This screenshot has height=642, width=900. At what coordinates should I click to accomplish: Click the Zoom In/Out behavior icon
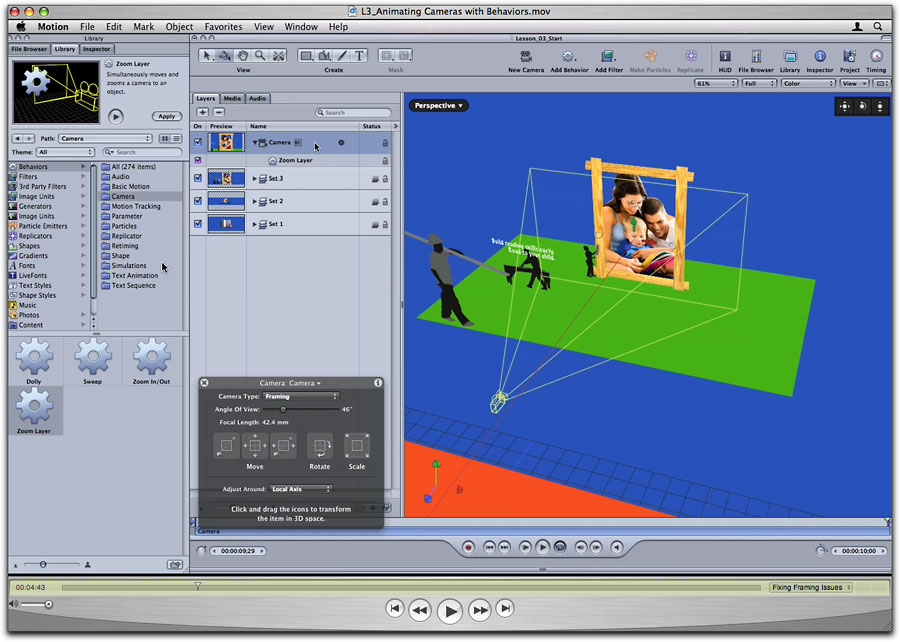(x=152, y=356)
